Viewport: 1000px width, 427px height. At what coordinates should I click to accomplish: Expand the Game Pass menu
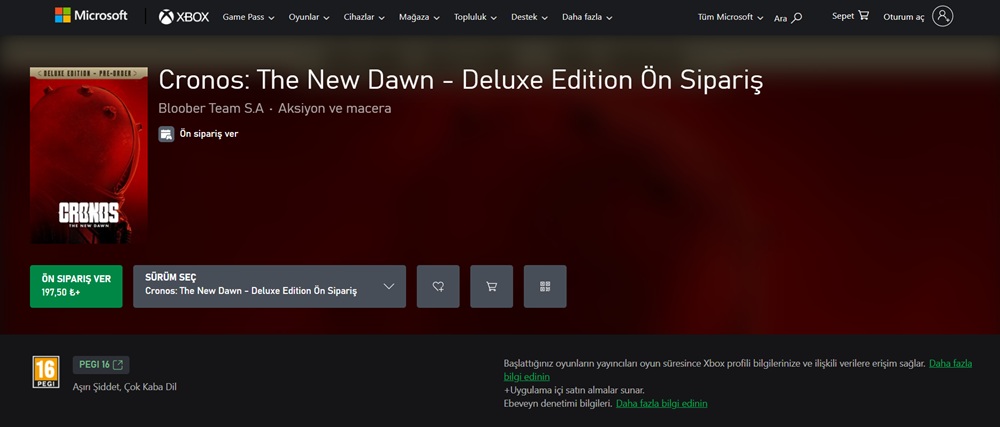point(248,18)
